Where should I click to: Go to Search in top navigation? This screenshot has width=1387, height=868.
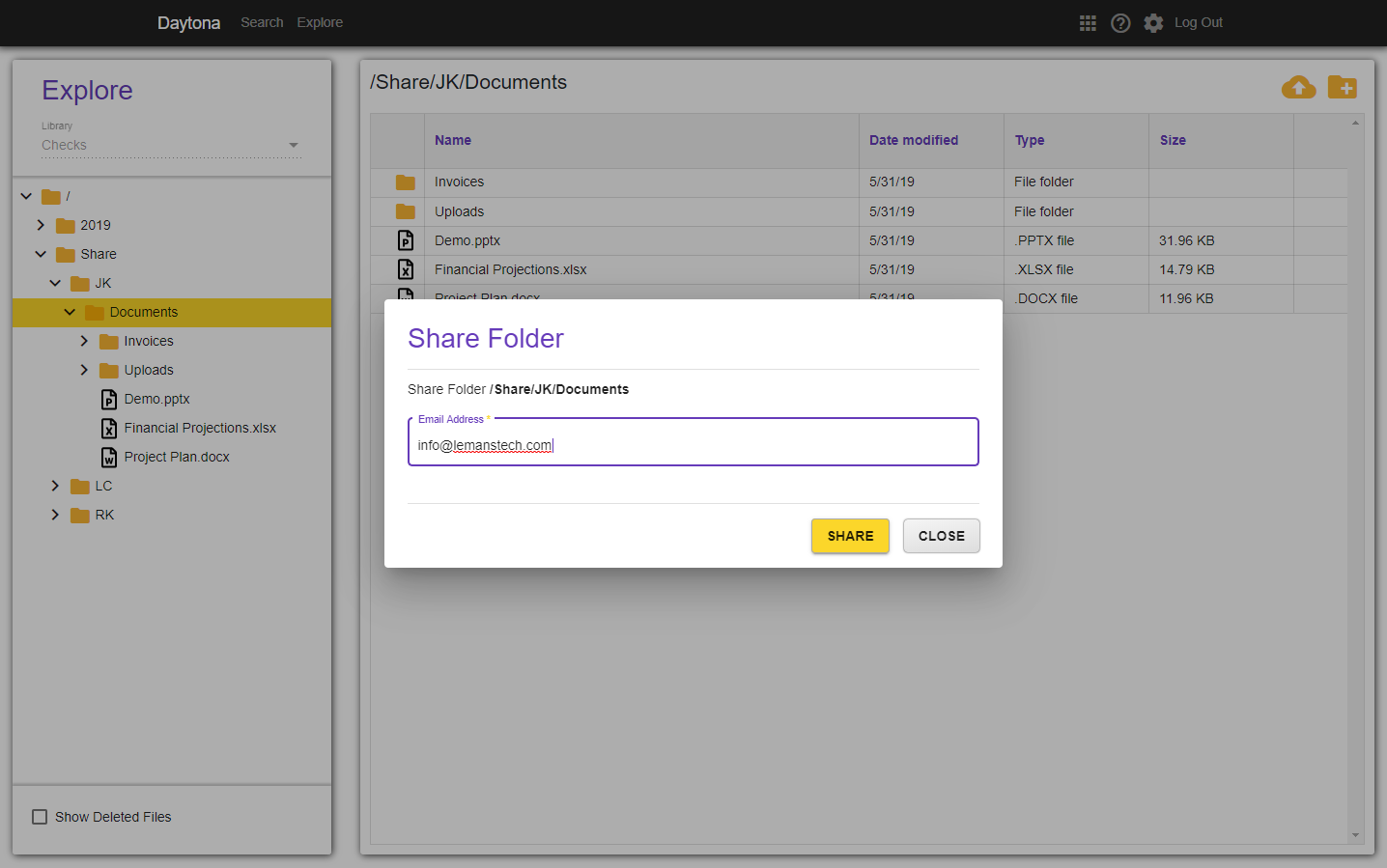(x=262, y=22)
